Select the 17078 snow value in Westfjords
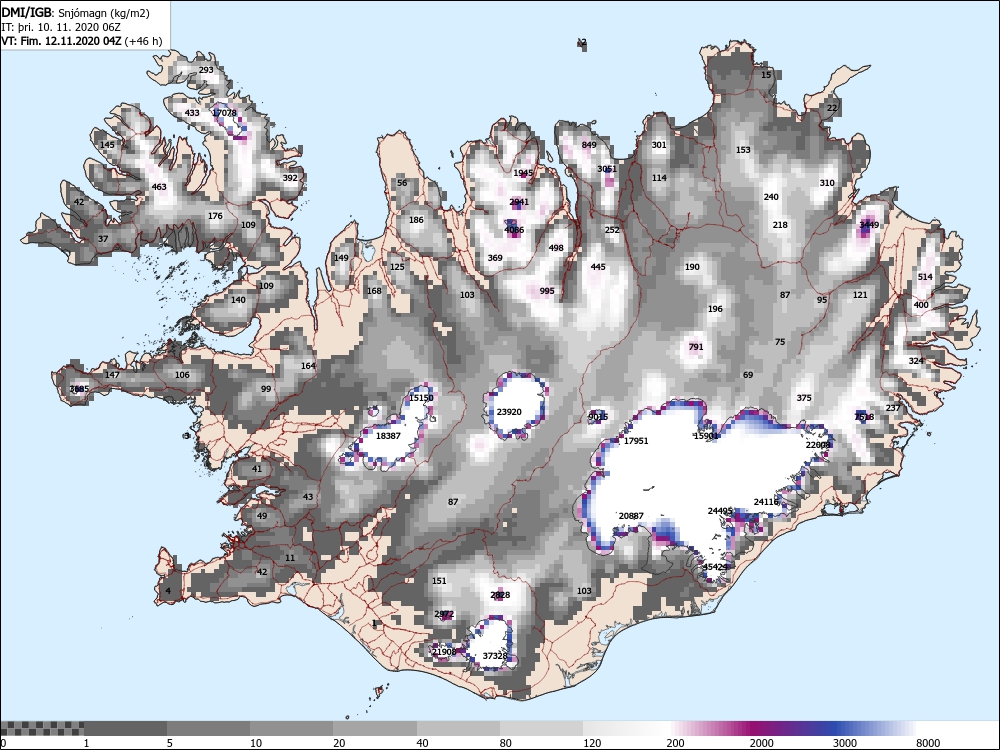 point(224,113)
